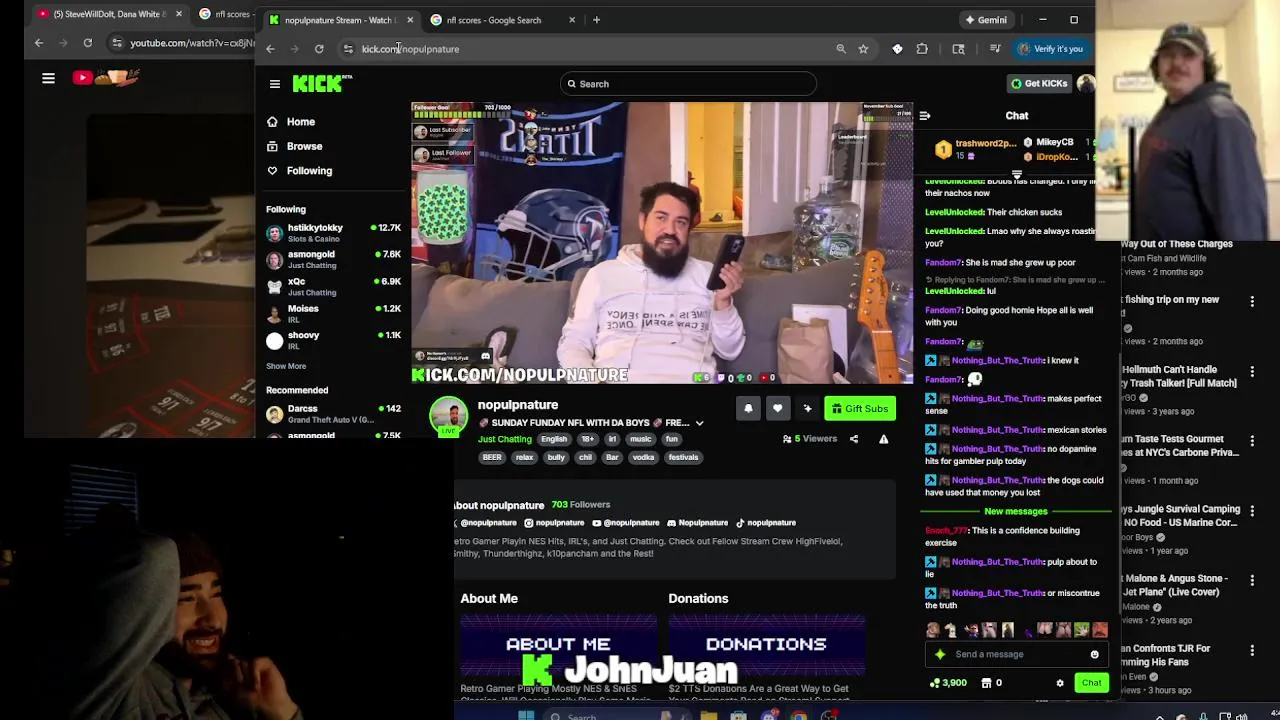Click Verify it's you profile button

1050,49
